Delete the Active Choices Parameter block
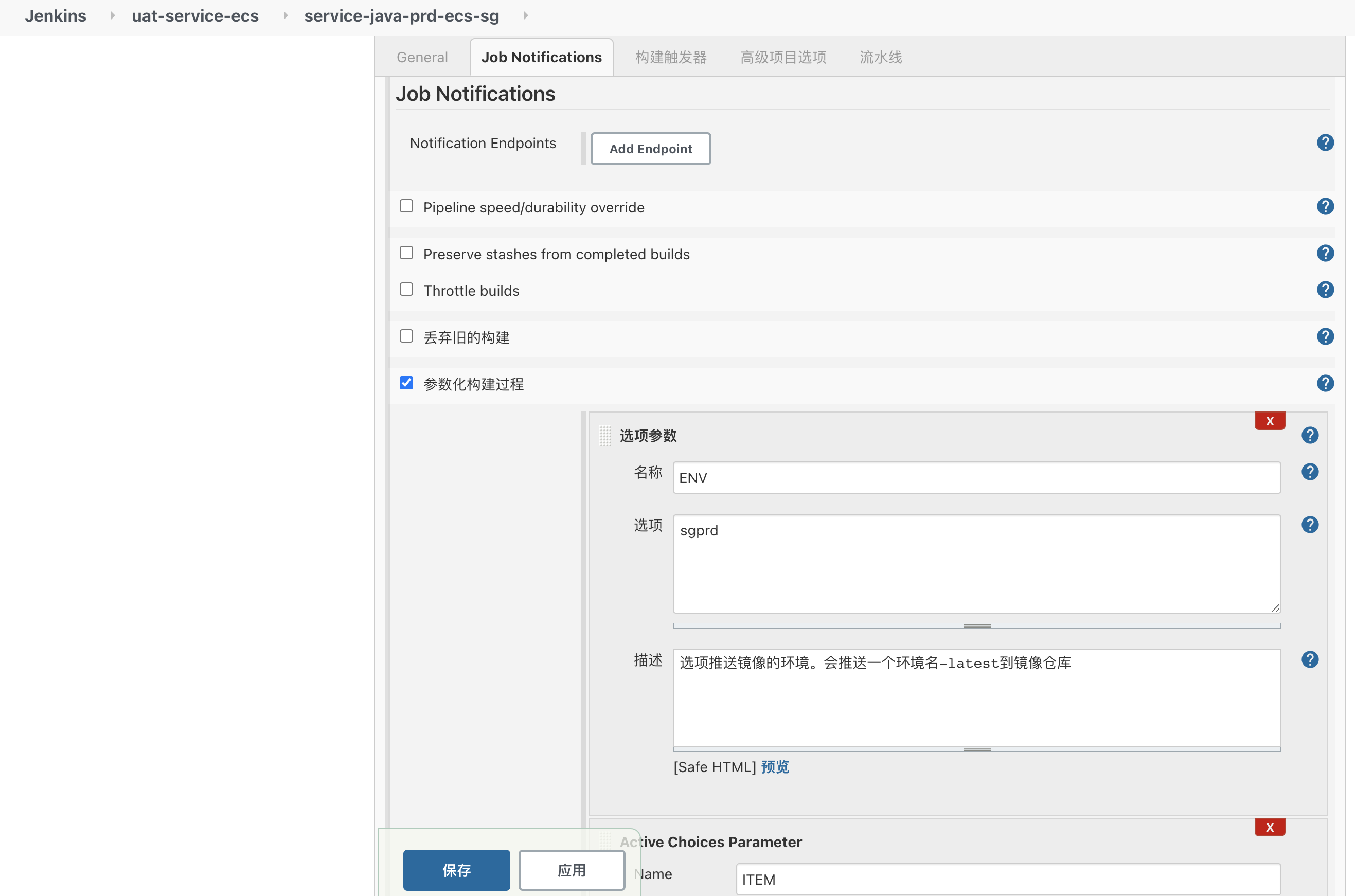Image resolution: width=1355 pixels, height=896 pixels. coord(1269,827)
